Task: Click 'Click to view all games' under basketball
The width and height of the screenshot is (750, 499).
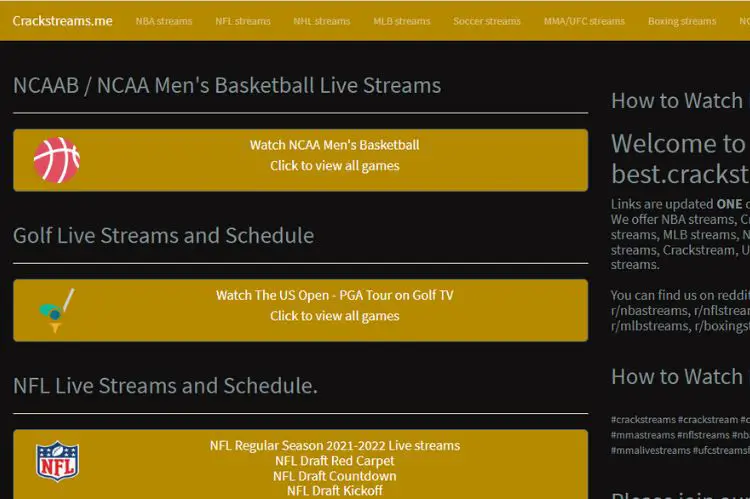Action: point(334,166)
